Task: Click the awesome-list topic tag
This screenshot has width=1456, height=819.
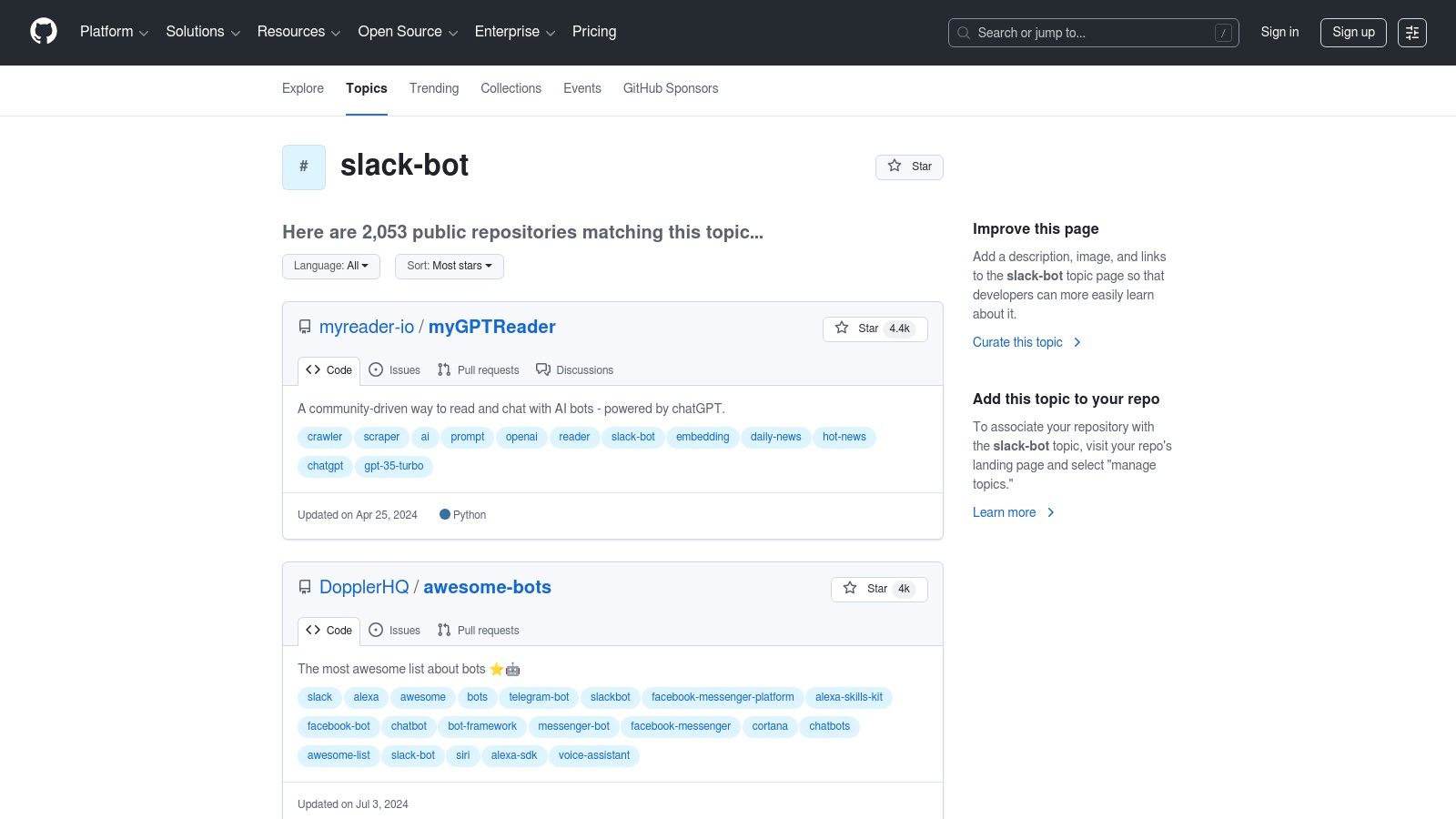Action: [x=339, y=756]
